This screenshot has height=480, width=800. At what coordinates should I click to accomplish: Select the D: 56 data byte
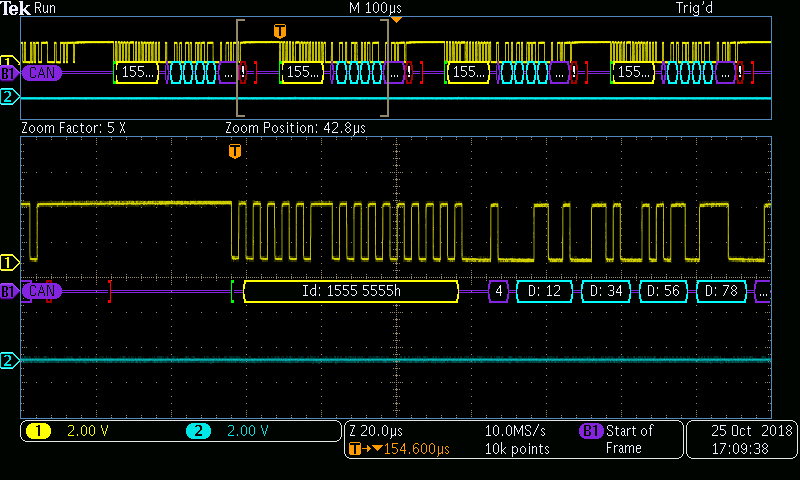tap(663, 291)
